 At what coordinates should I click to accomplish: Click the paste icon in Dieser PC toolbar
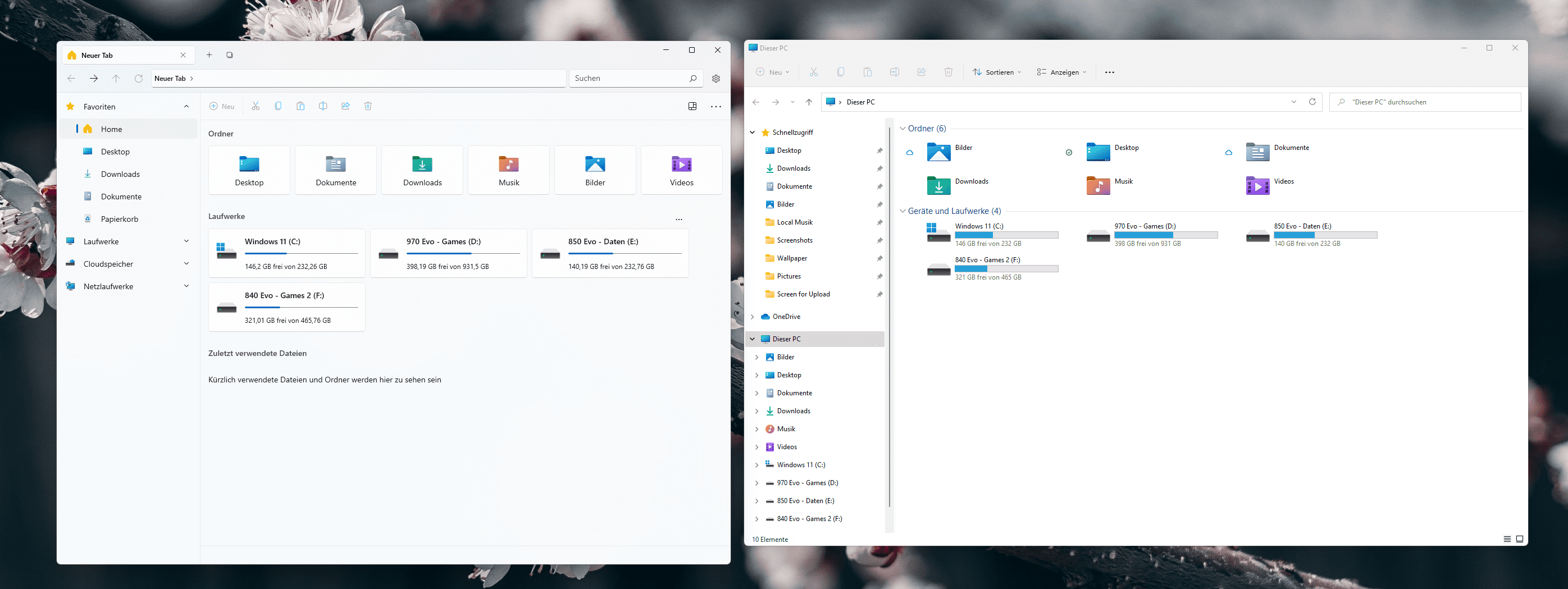pos(867,72)
